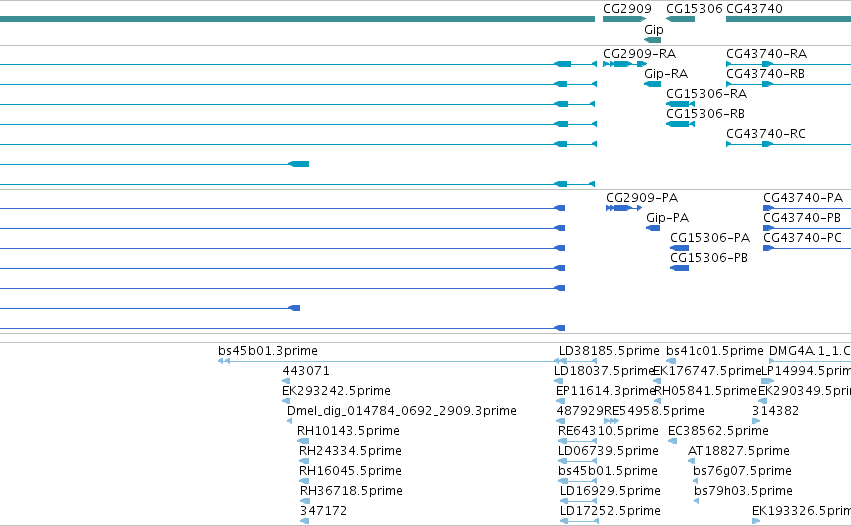Open the CG43740 gene label
Screen dimensions: 851x526
pyautogui.click(x=754, y=9)
